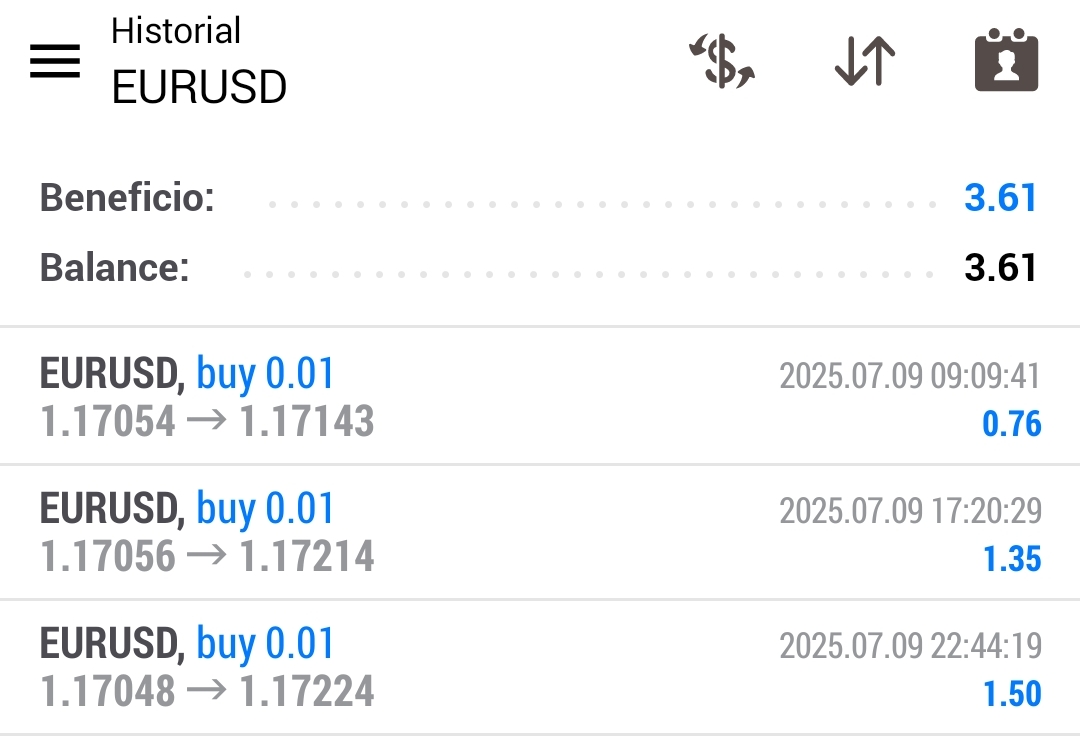Tap the Historial header label

tap(176, 31)
